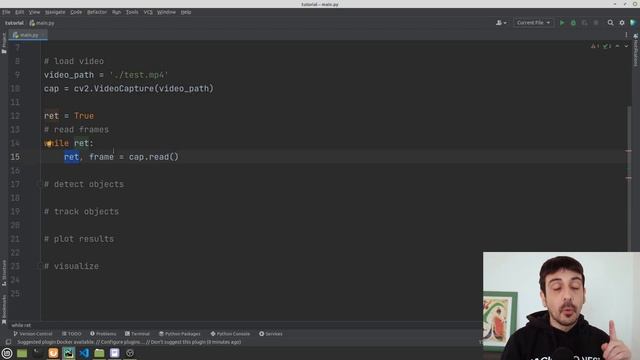Open Search Everywhere magnifier icon

click(x=611, y=23)
